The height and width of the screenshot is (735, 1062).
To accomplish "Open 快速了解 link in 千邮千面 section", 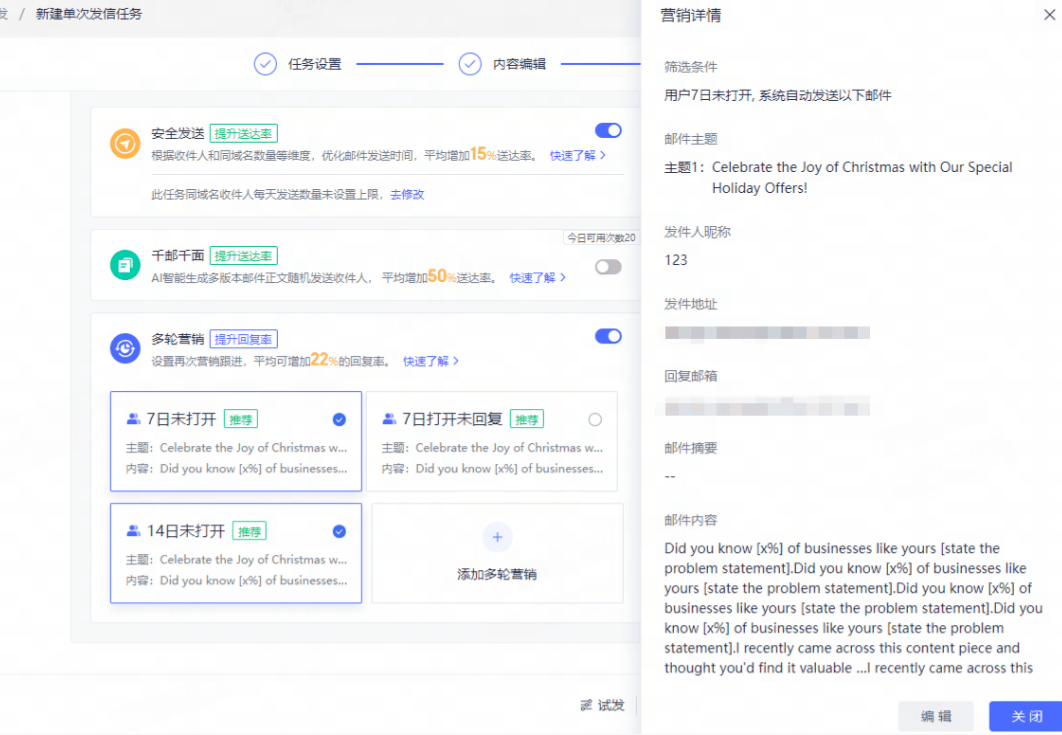I will click(537, 278).
